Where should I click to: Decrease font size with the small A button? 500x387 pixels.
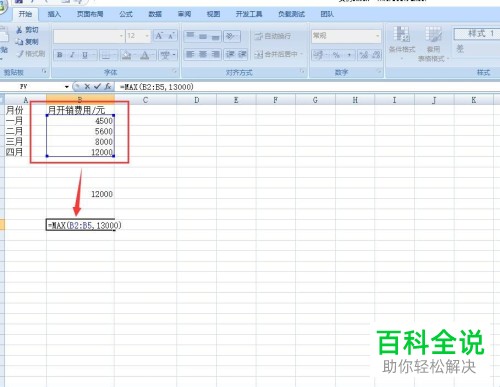coord(171,36)
